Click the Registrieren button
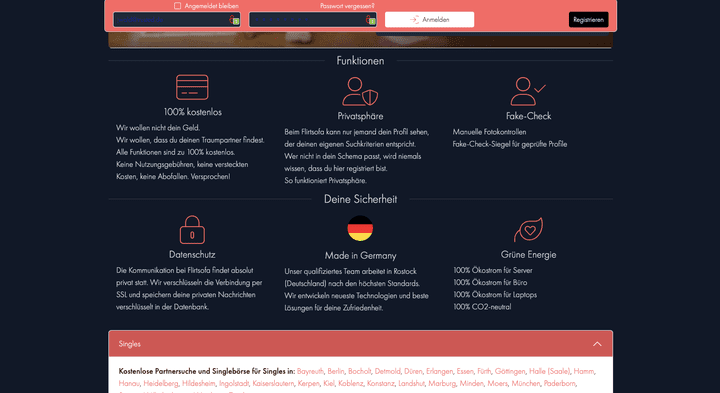Viewport: 720px width, 393px height. 588,20
